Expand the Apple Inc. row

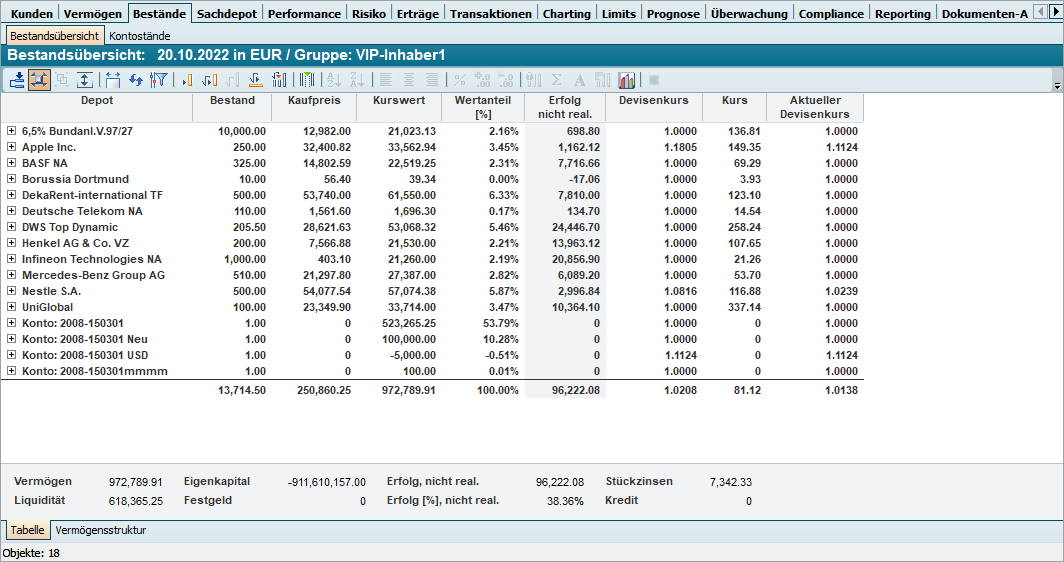pos(11,147)
